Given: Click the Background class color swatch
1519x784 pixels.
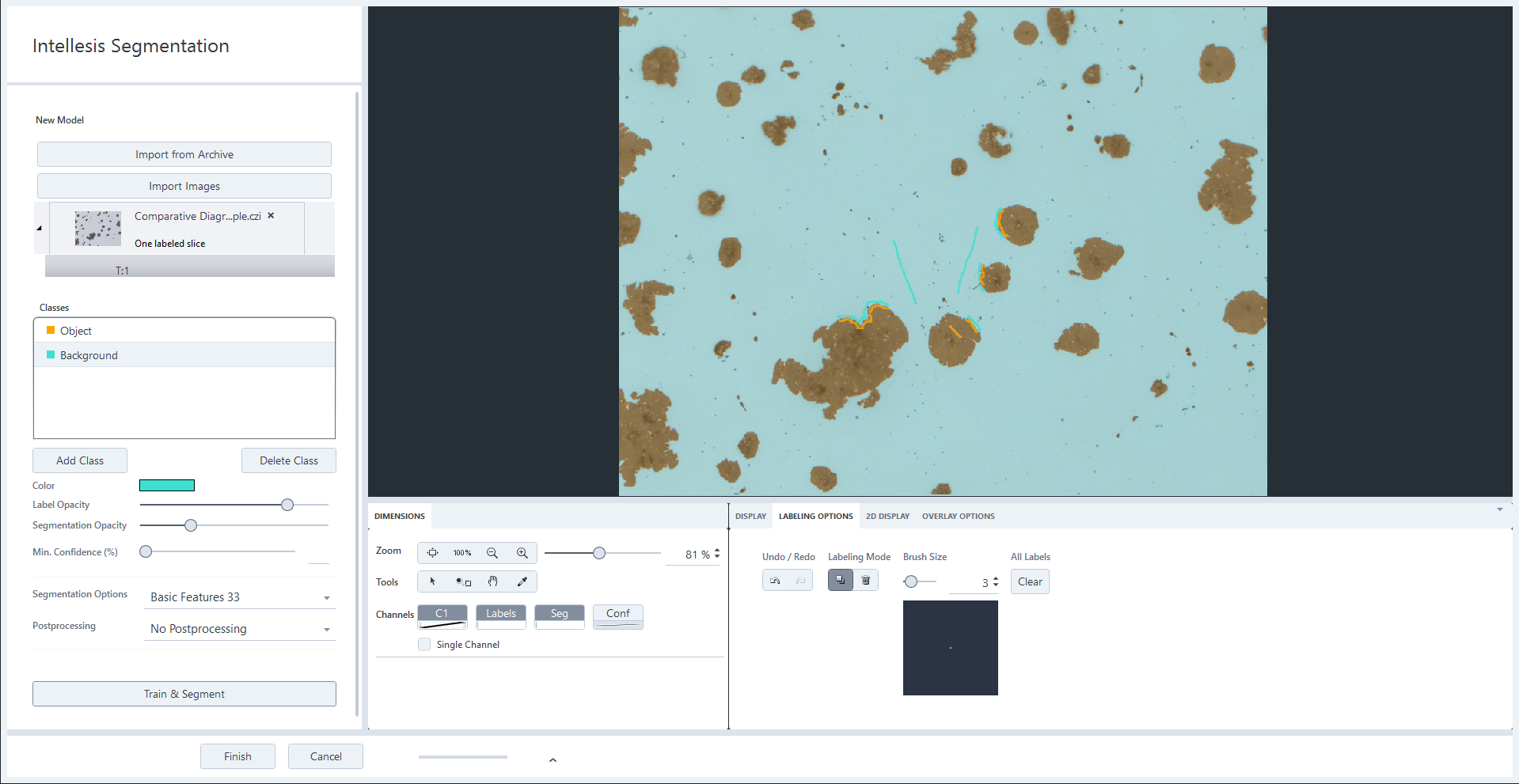Looking at the screenshot, I should click(51, 354).
